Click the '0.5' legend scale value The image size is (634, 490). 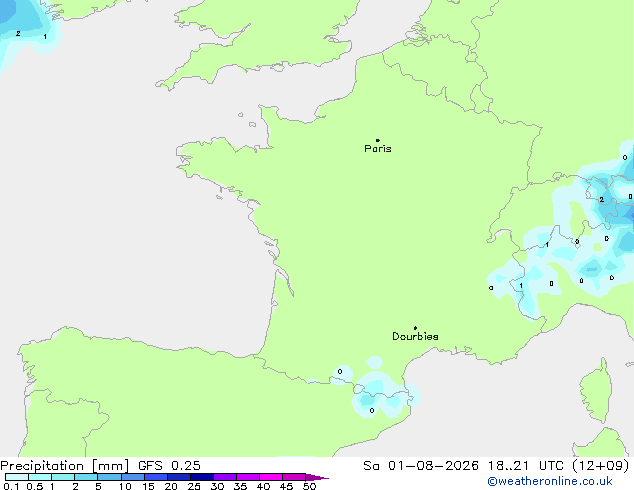point(35,486)
